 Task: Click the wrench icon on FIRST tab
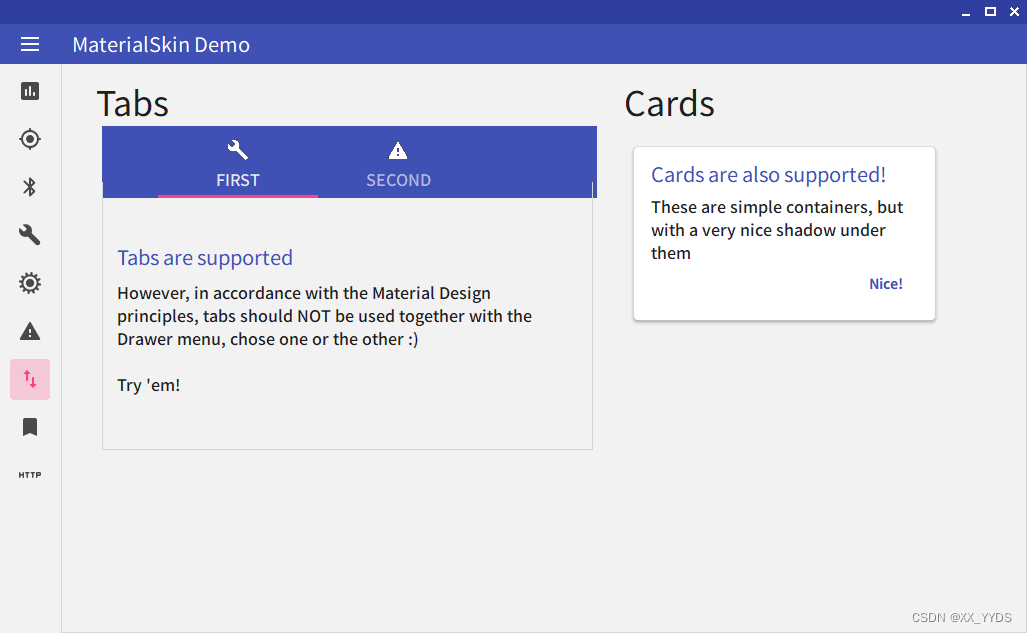tap(238, 150)
